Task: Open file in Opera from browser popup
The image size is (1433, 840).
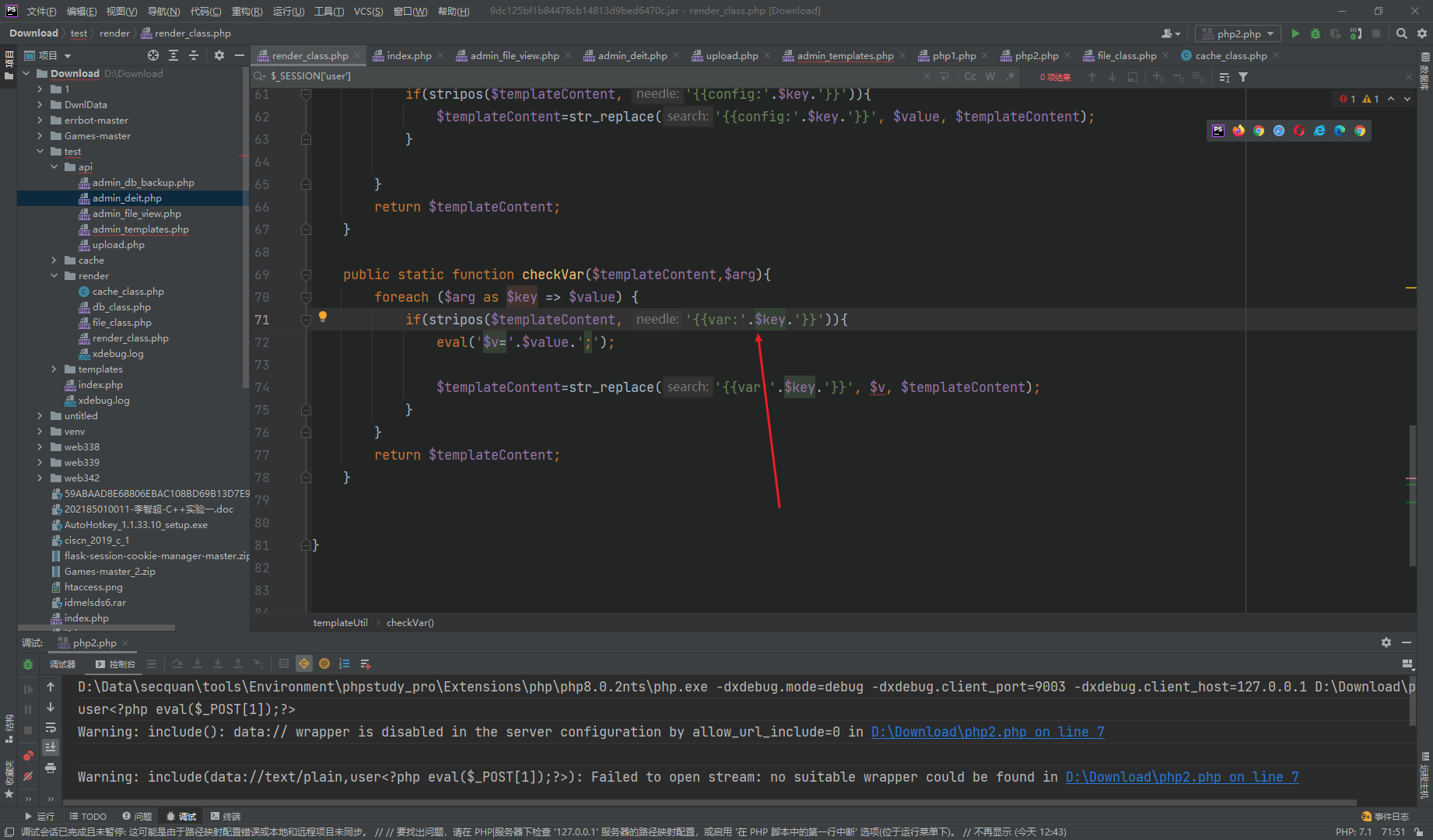Action: click(x=1299, y=131)
